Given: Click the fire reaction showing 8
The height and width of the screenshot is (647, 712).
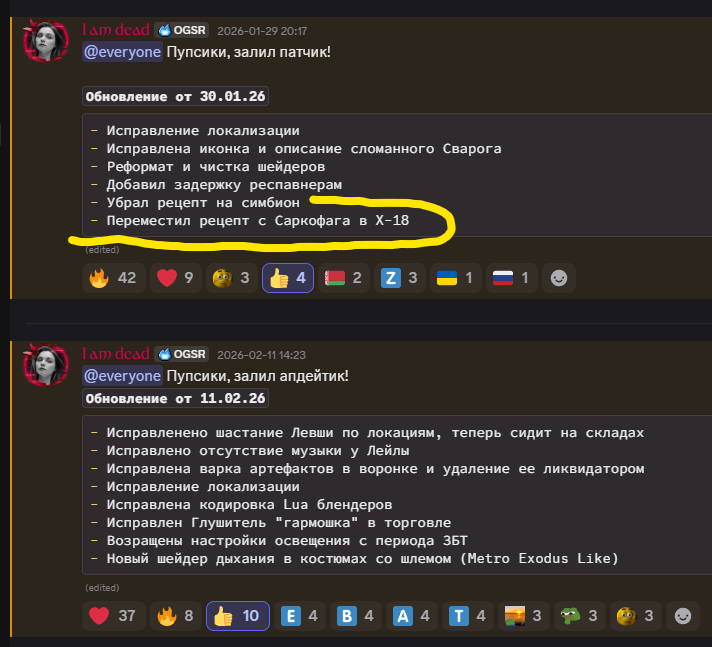Looking at the screenshot, I should coord(176,616).
